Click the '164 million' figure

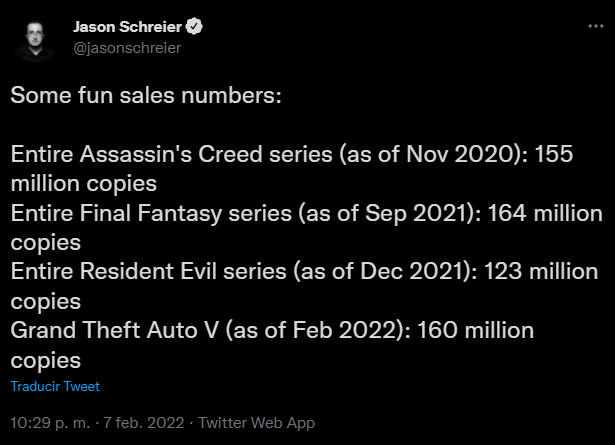point(545,213)
